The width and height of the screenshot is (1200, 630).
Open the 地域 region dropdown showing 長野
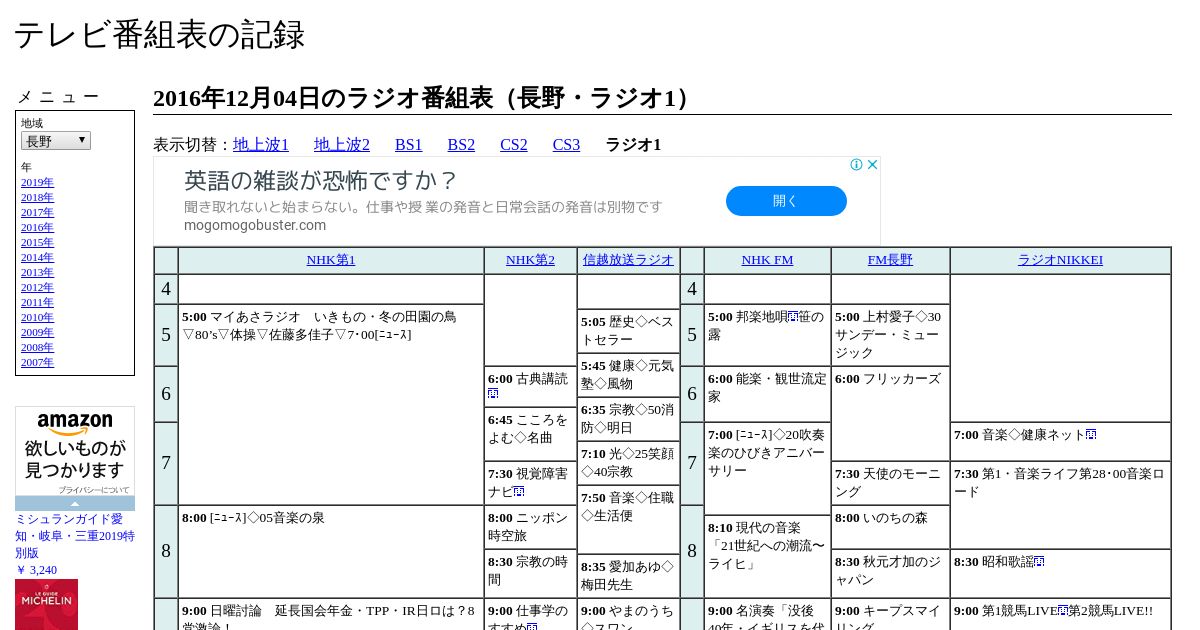(56, 141)
